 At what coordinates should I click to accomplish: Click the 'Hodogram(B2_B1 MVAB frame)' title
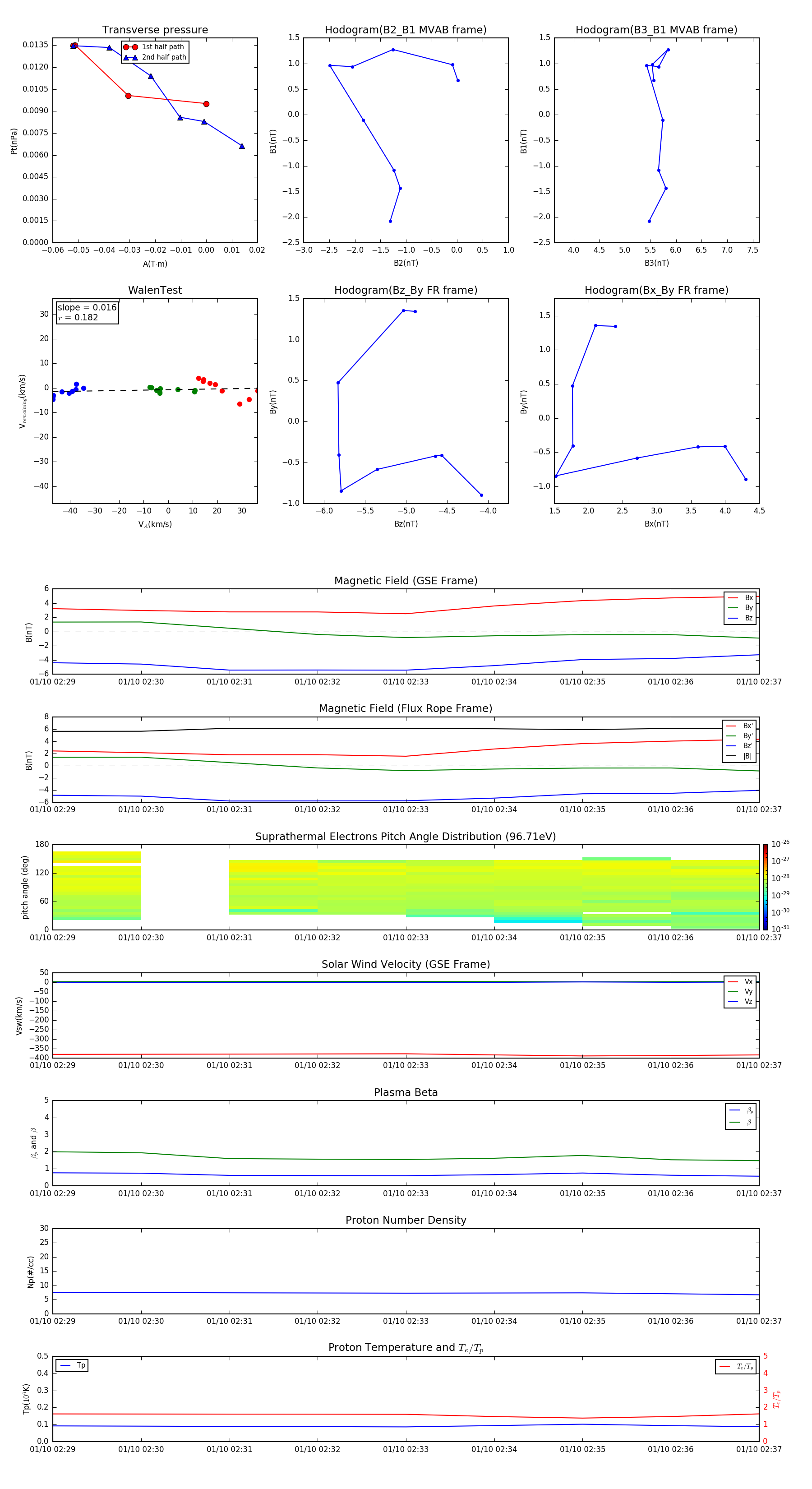click(x=406, y=30)
